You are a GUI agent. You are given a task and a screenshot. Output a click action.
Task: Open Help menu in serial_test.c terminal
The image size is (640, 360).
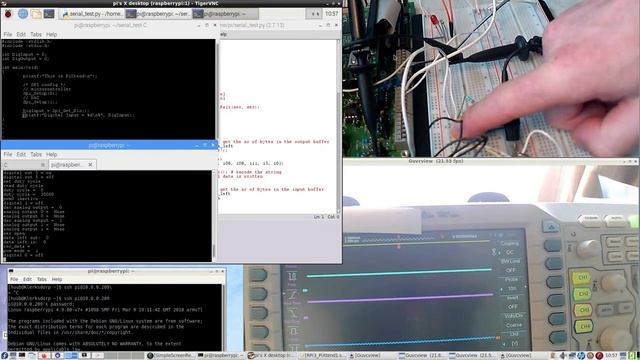pos(51,34)
